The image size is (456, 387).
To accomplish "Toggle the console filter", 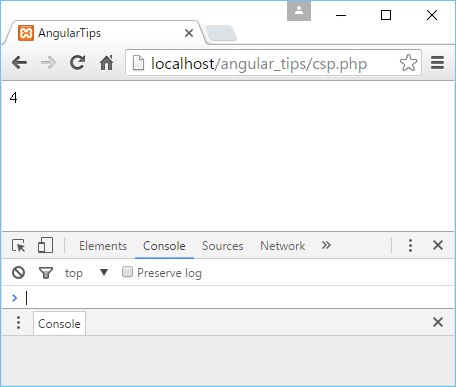I will click(x=46, y=273).
